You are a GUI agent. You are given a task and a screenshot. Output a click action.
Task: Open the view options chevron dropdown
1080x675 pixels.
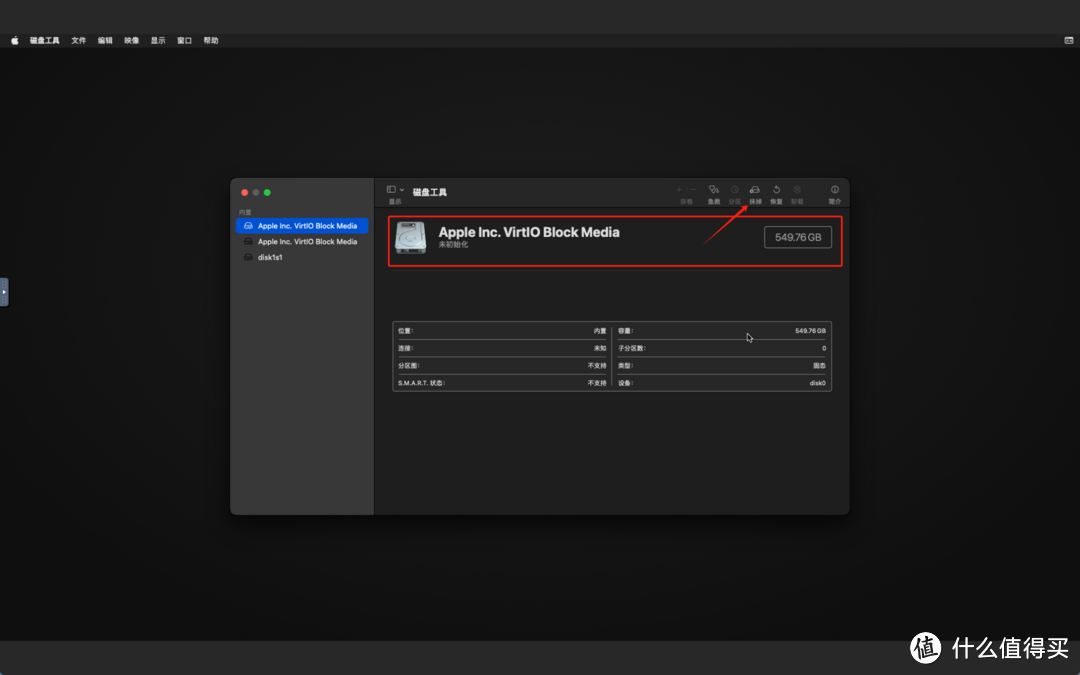(x=402, y=189)
